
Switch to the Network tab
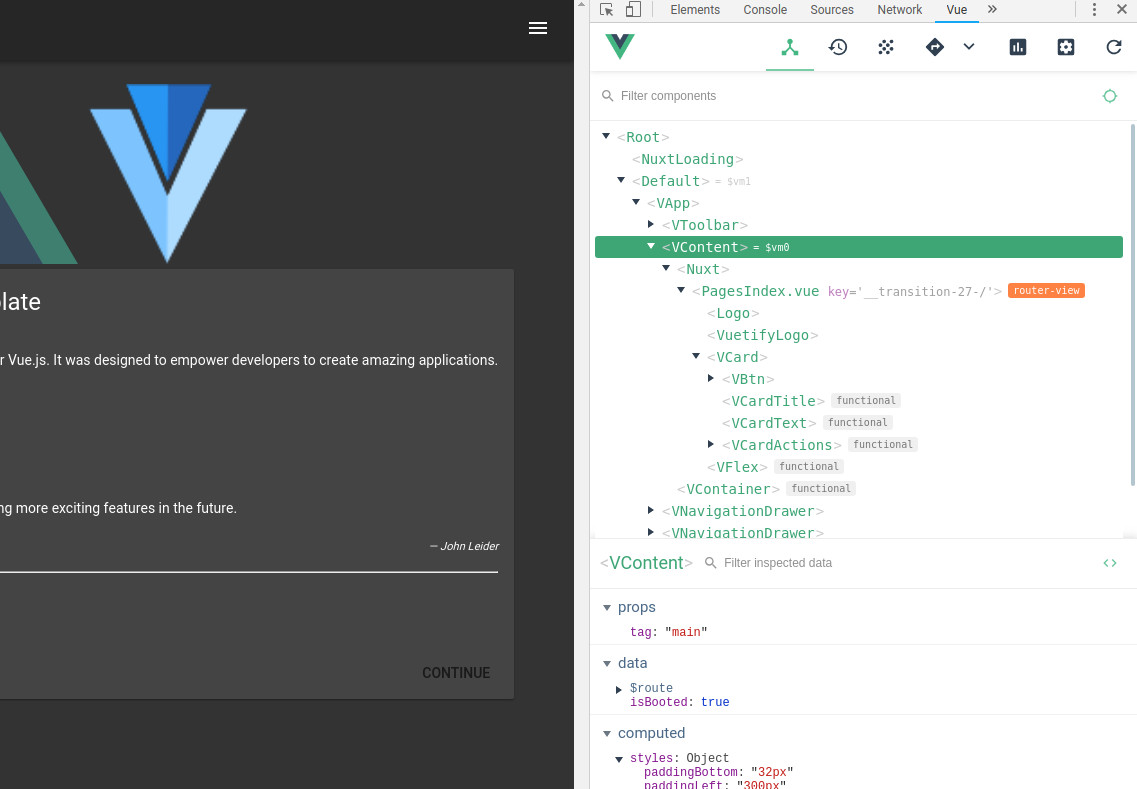click(900, 9)
